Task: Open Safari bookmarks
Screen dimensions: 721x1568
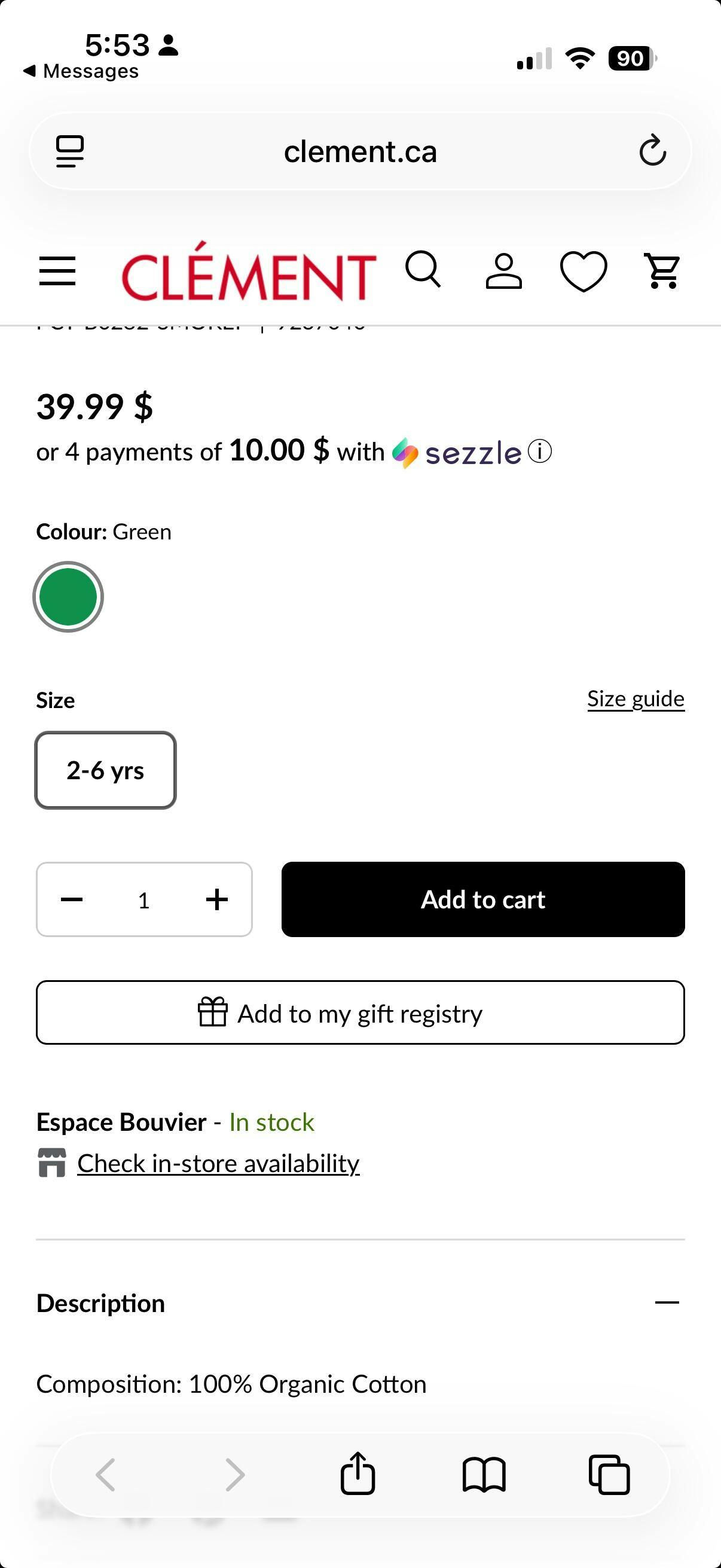Action: (484, 1474)
